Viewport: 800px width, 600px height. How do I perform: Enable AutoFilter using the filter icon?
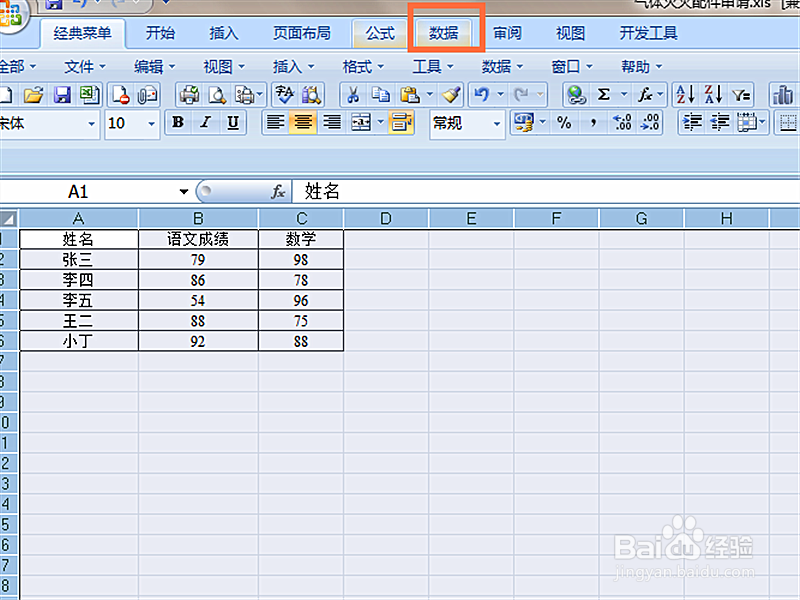click(x=740, y=96)
